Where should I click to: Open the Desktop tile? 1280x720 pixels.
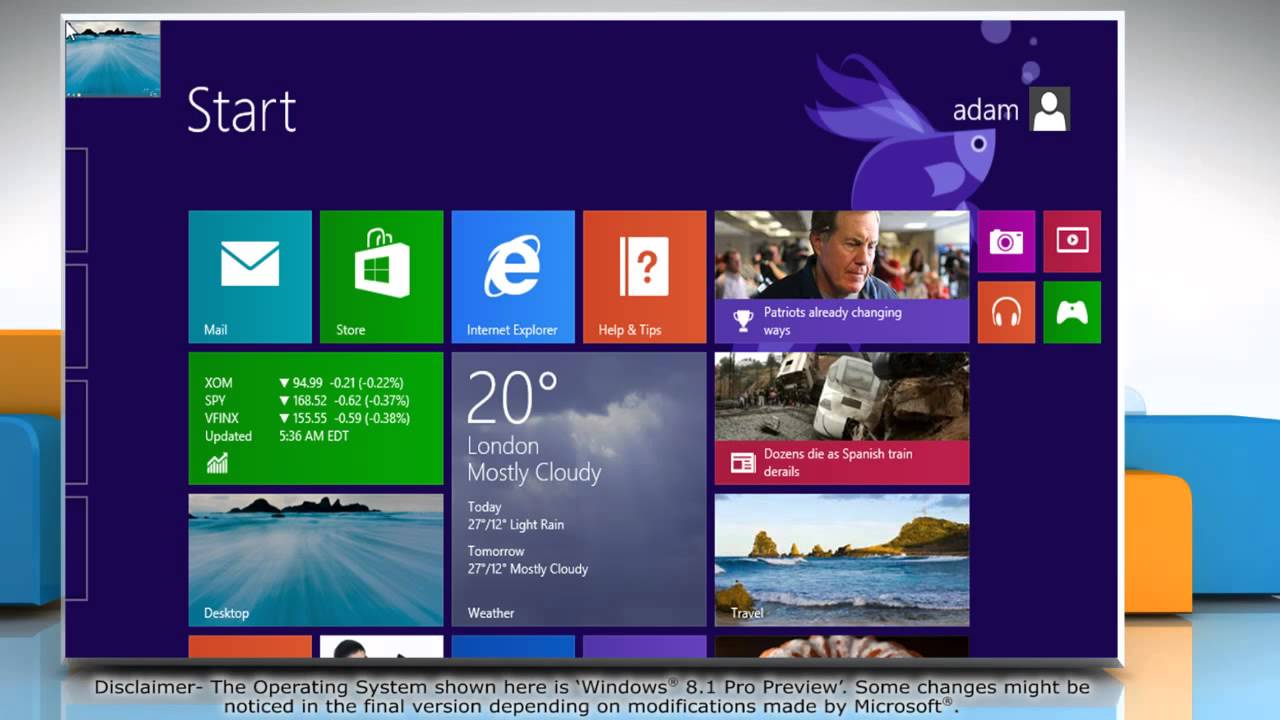coord(316,560)
